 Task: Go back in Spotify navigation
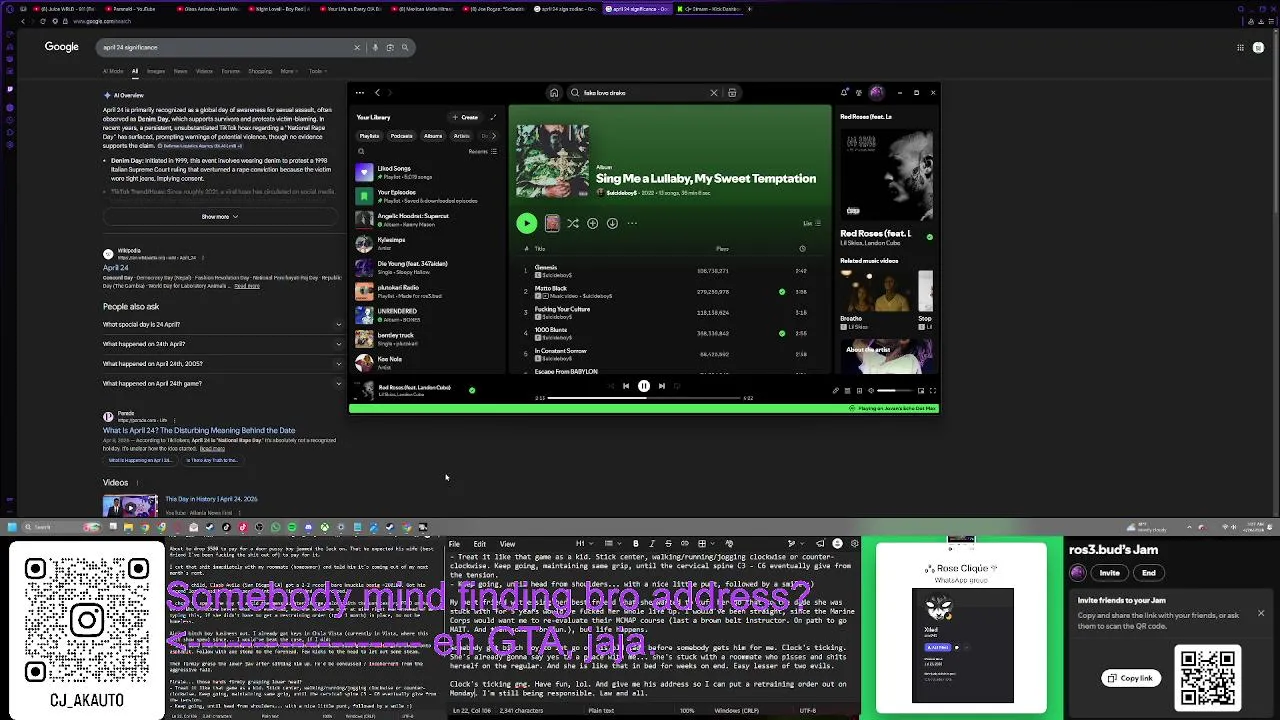tap(377, 93)
